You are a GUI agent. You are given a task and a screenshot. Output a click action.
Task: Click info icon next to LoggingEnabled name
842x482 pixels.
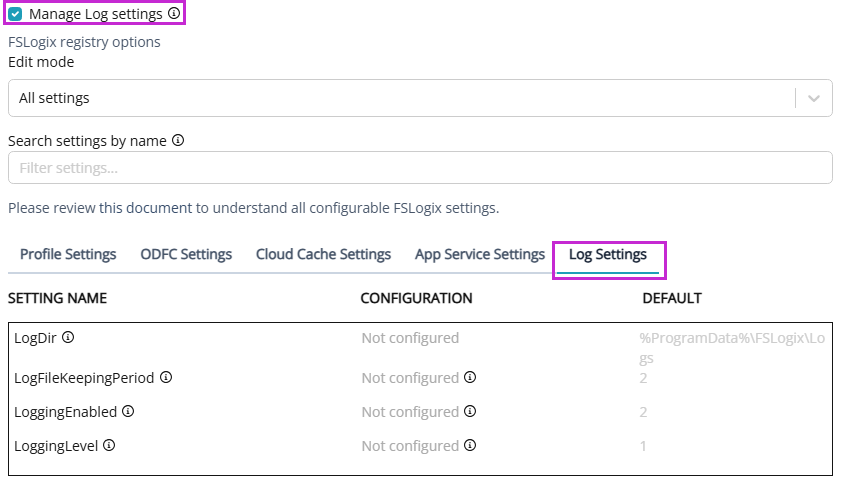128,411
